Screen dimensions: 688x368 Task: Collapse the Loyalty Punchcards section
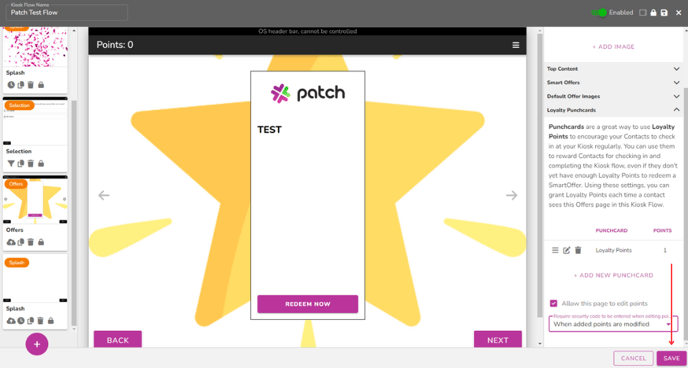pos(613,110)
